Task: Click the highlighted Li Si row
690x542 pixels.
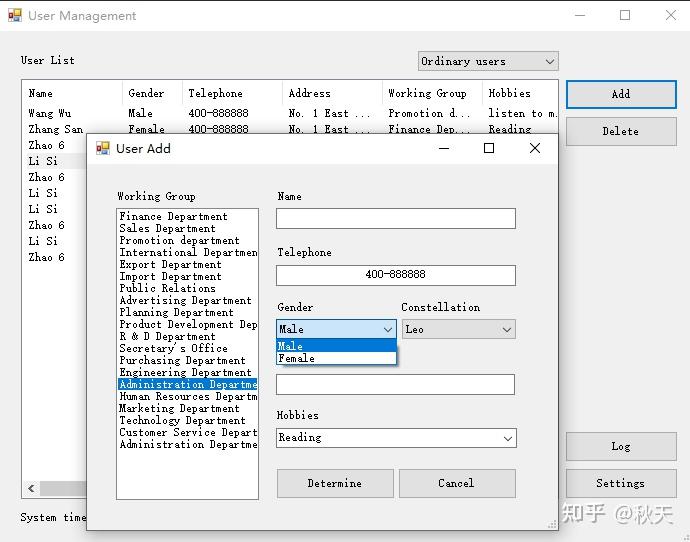Action: 55,161
